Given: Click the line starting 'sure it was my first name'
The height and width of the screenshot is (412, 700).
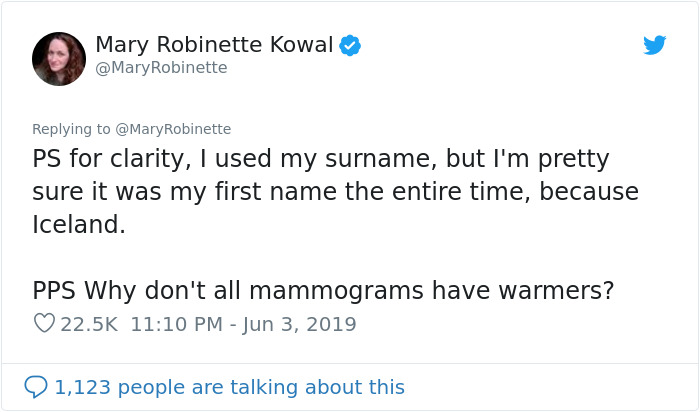Looking at the screenshot, I should coord(335,191).
